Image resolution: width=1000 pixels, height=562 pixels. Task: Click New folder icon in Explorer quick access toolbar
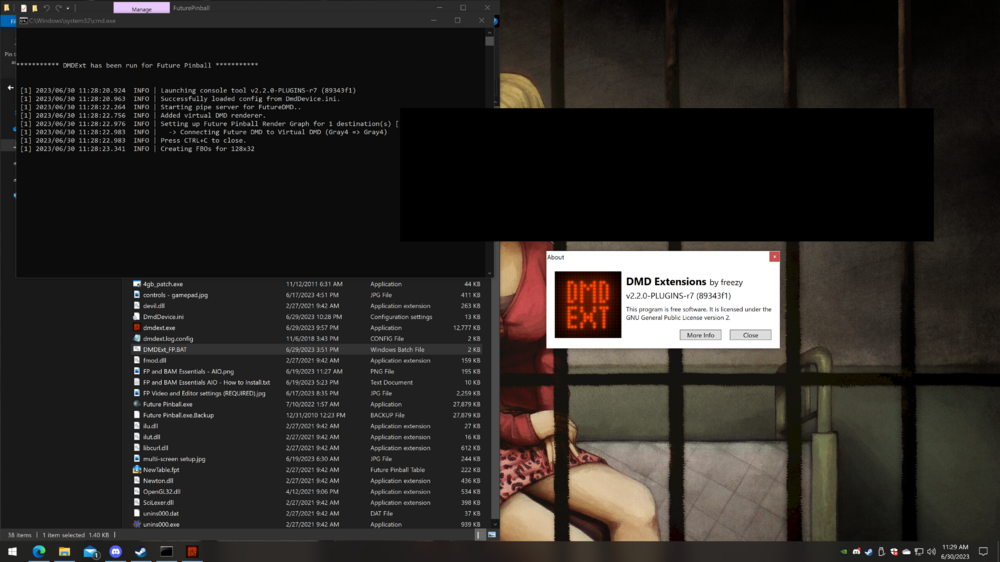click(34, 8)
